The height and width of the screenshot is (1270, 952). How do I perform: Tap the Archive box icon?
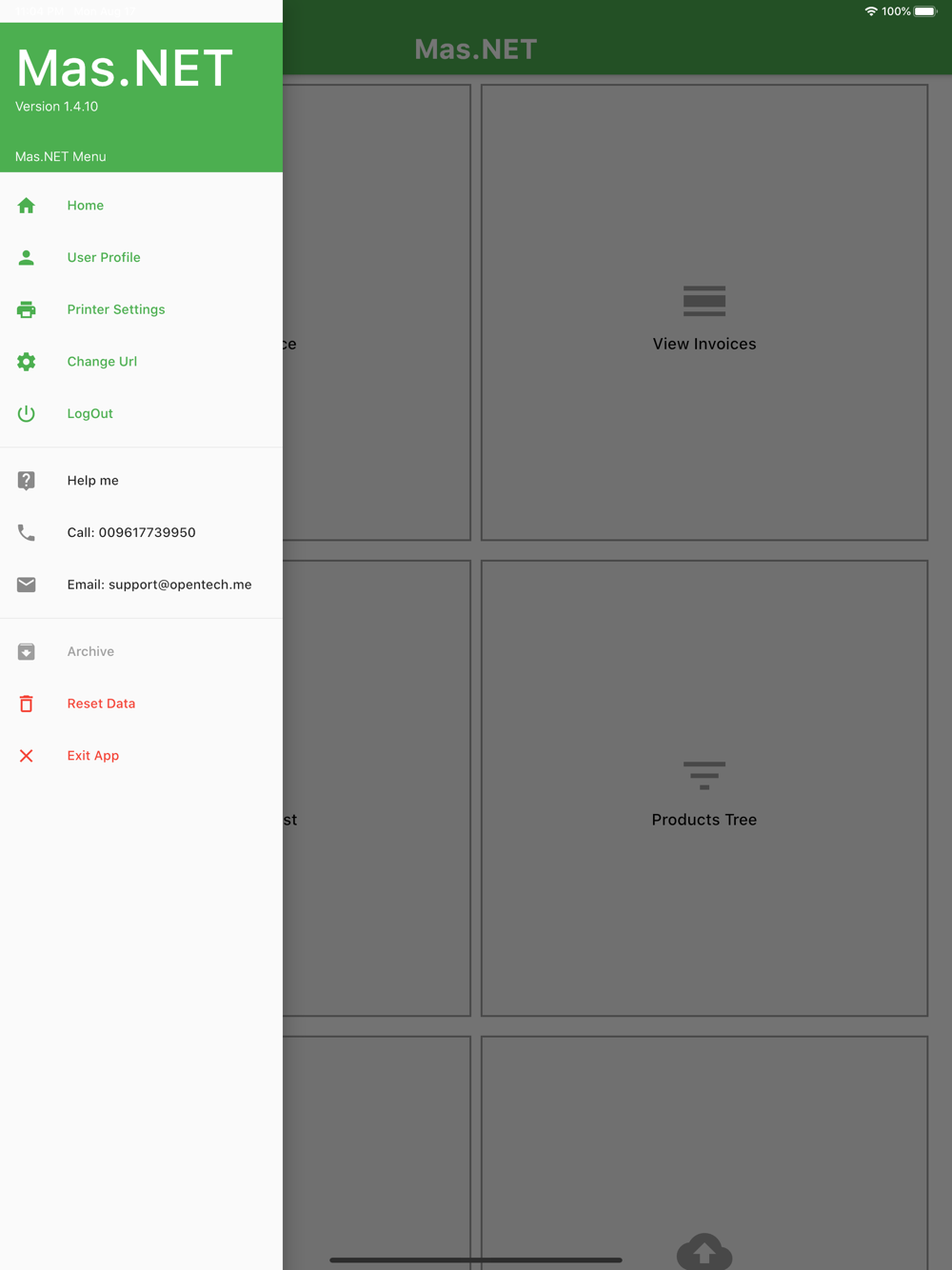click(27, 652)
